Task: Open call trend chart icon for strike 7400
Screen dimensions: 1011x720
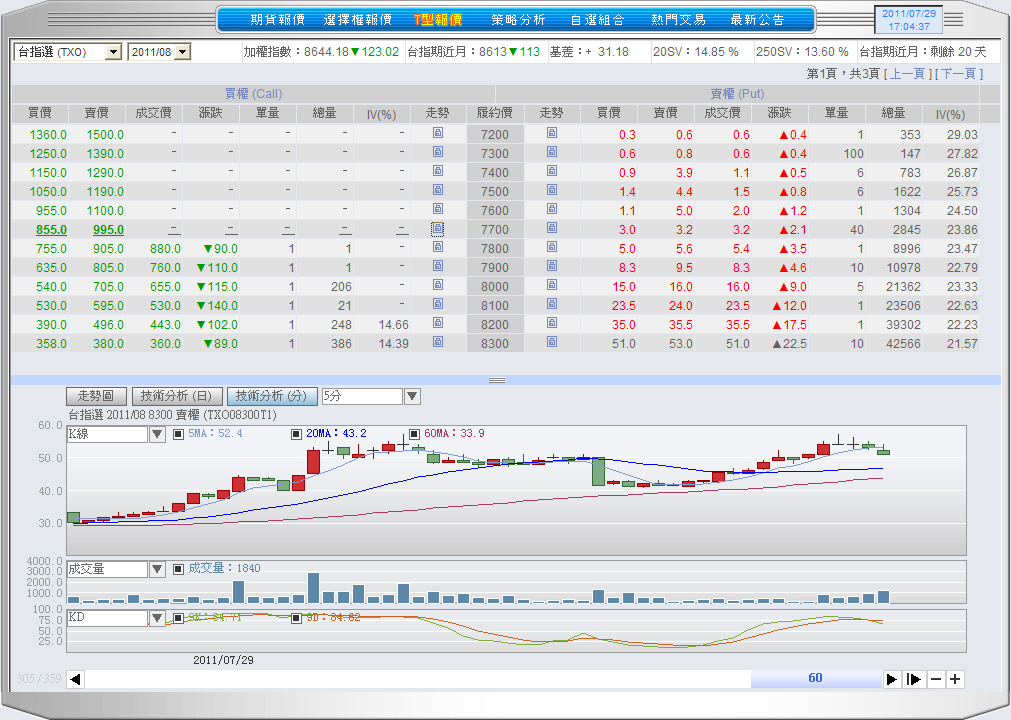Action: pos(438,171)
